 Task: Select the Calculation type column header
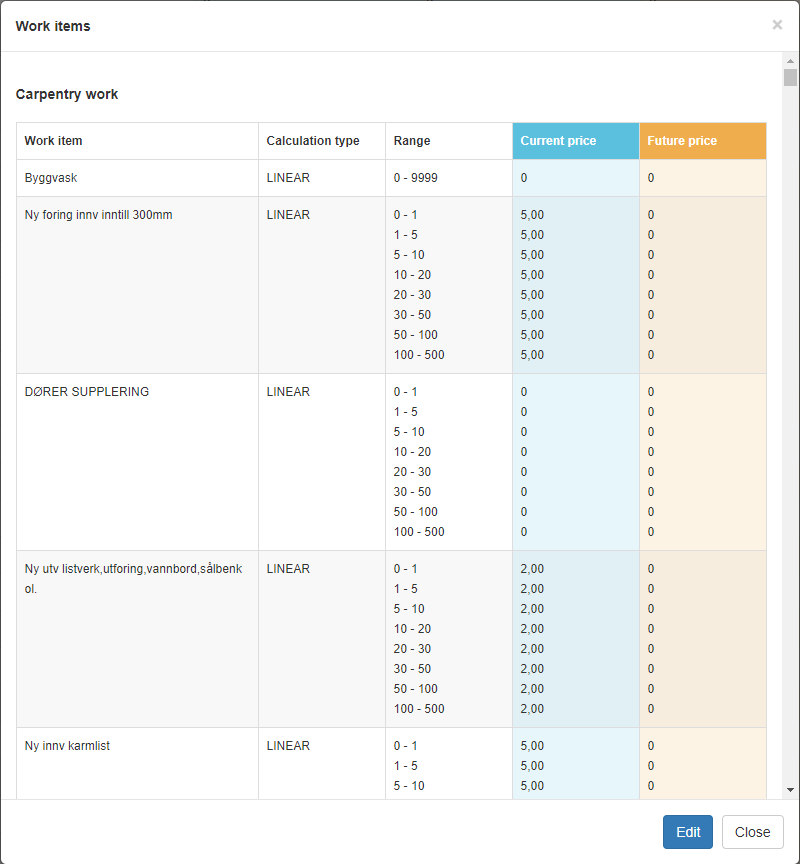tap(312, 141)
